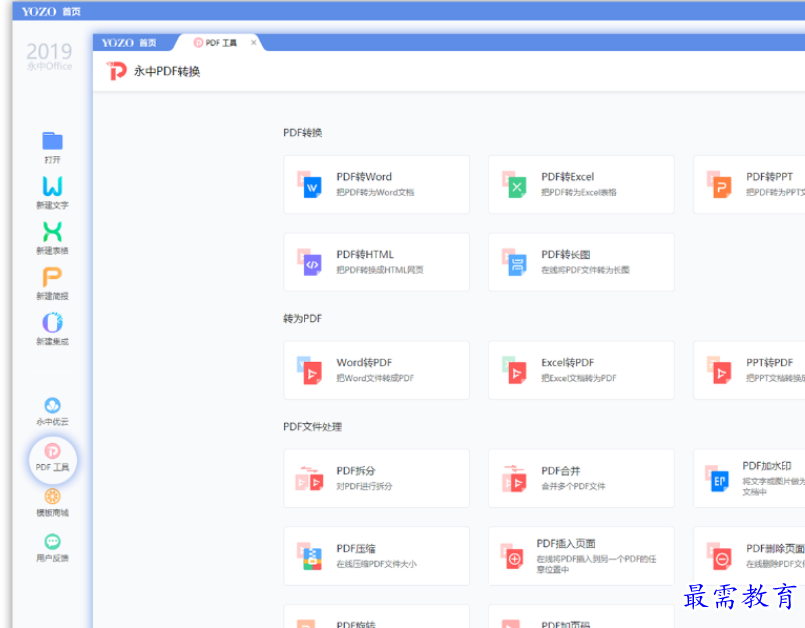Viewport: 805px width, 628px height.
Task: Select PDF 工具 in the sidebar
Action: click(x=52, y=459)
